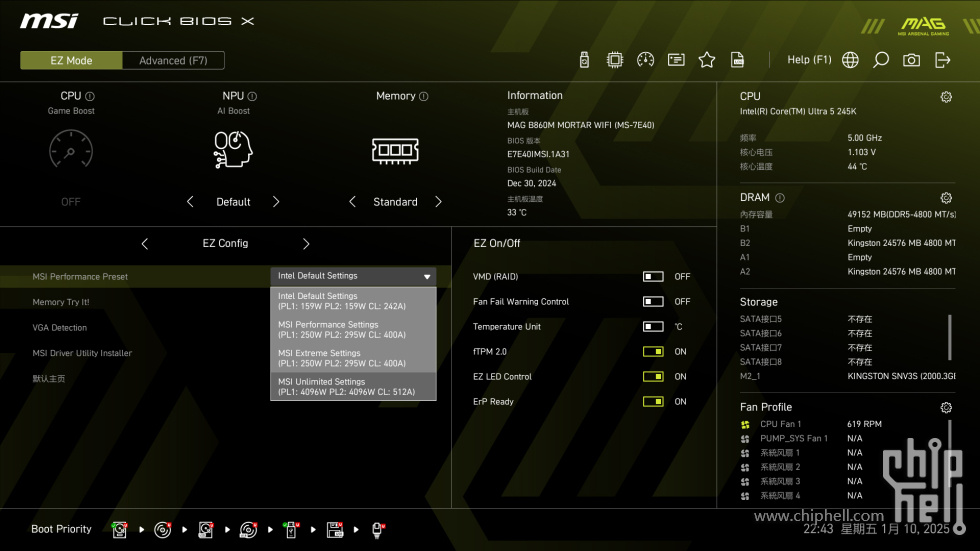Select third boot device USB hard disk icon
The height and width of the screenshot is (551, 980).
tap(206, 530)
